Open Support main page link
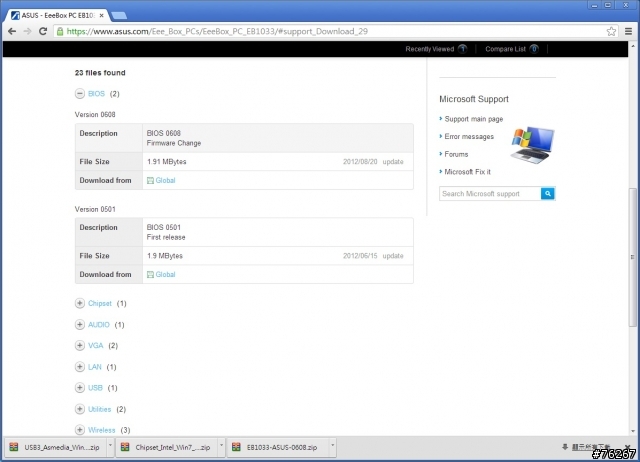640x462 pixels. click(473, 119)
